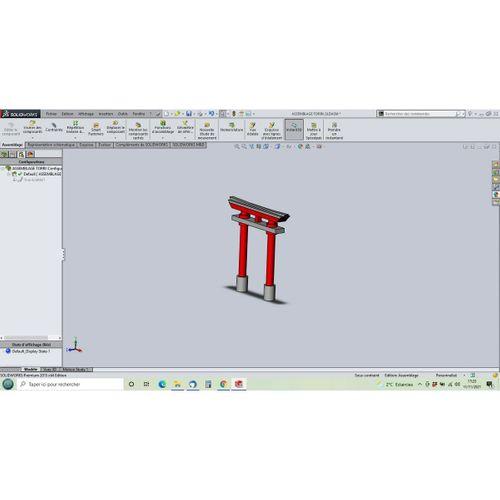This screenshot has width=500, height=500.
Task: Toggle the Instant3D button
Action: 294,129
